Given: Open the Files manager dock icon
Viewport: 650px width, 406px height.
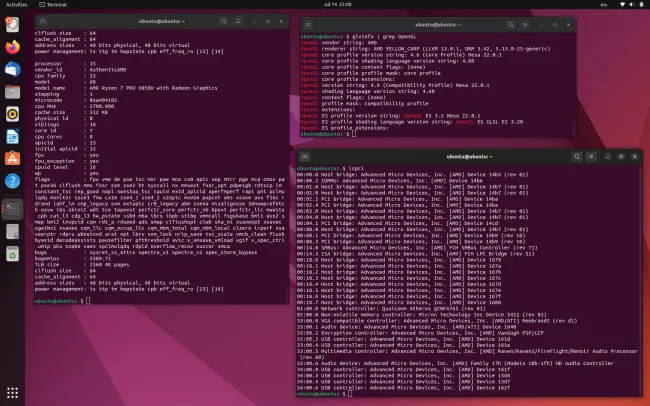Looking at the screenshot, I should [12, 92].
